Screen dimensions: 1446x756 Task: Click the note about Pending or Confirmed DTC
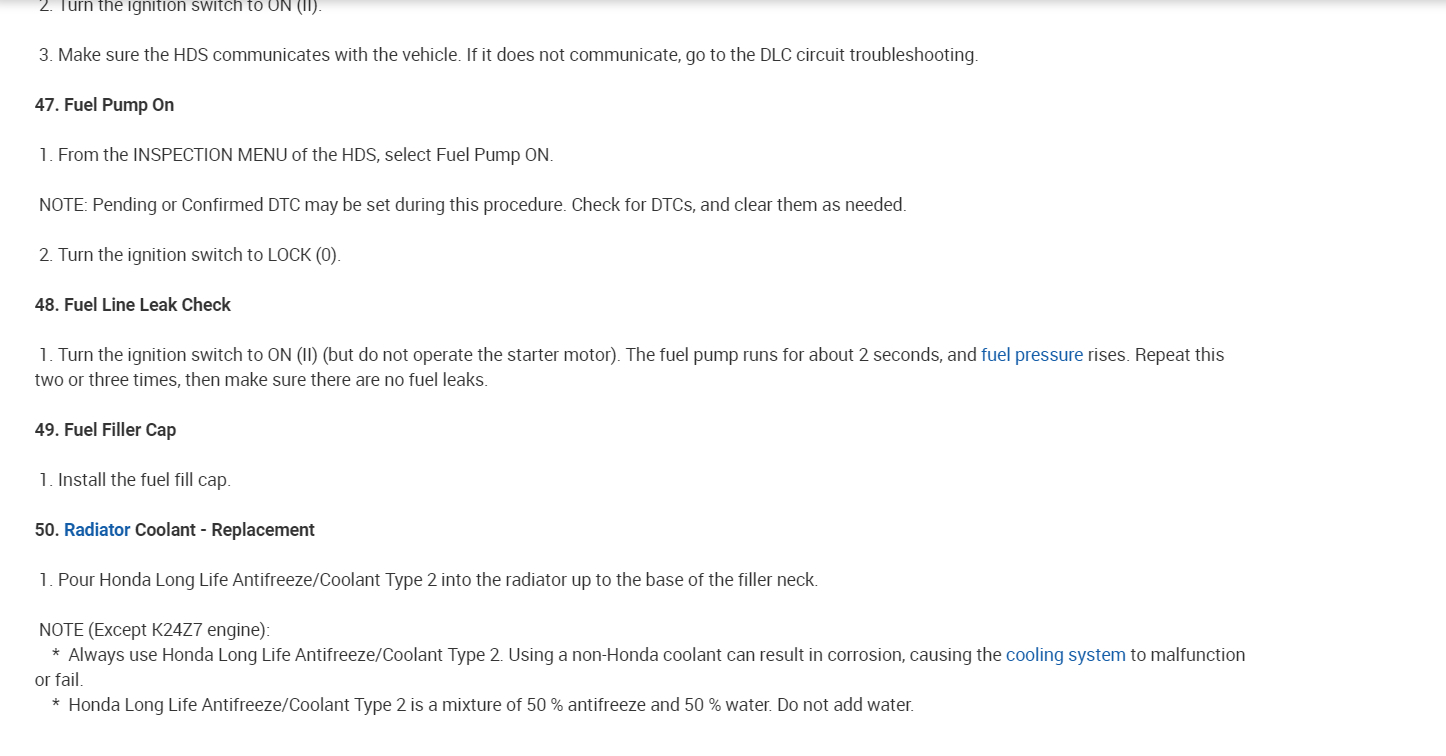[472, 205]
